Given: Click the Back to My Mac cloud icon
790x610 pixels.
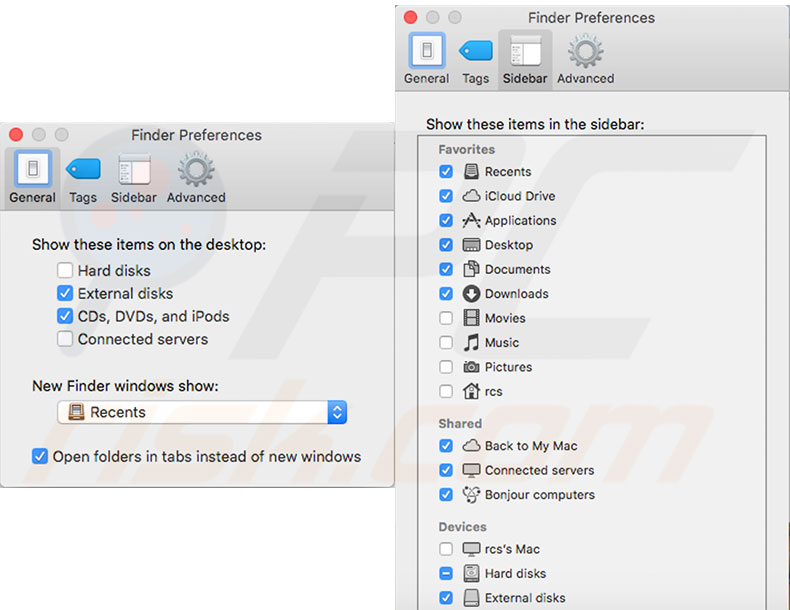Looking at the screenshot, I should 471,445.
